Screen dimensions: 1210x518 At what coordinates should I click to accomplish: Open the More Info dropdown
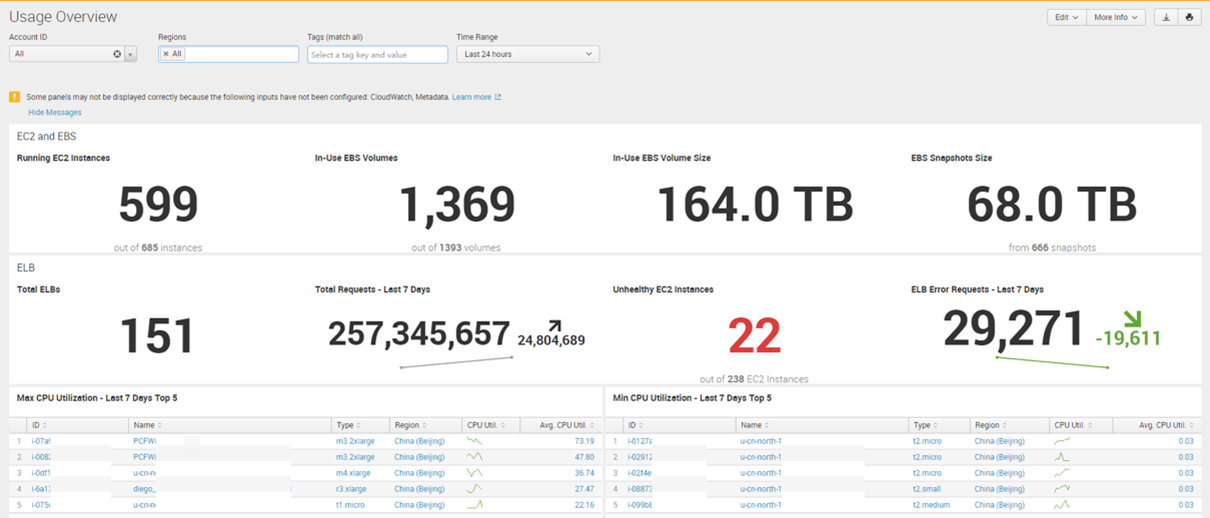1116,17
